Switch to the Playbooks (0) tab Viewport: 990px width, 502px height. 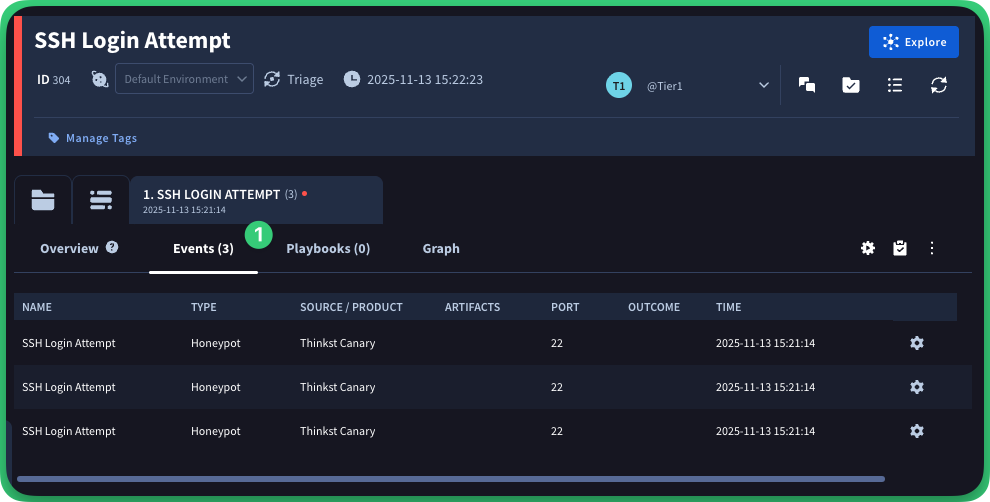328,248
